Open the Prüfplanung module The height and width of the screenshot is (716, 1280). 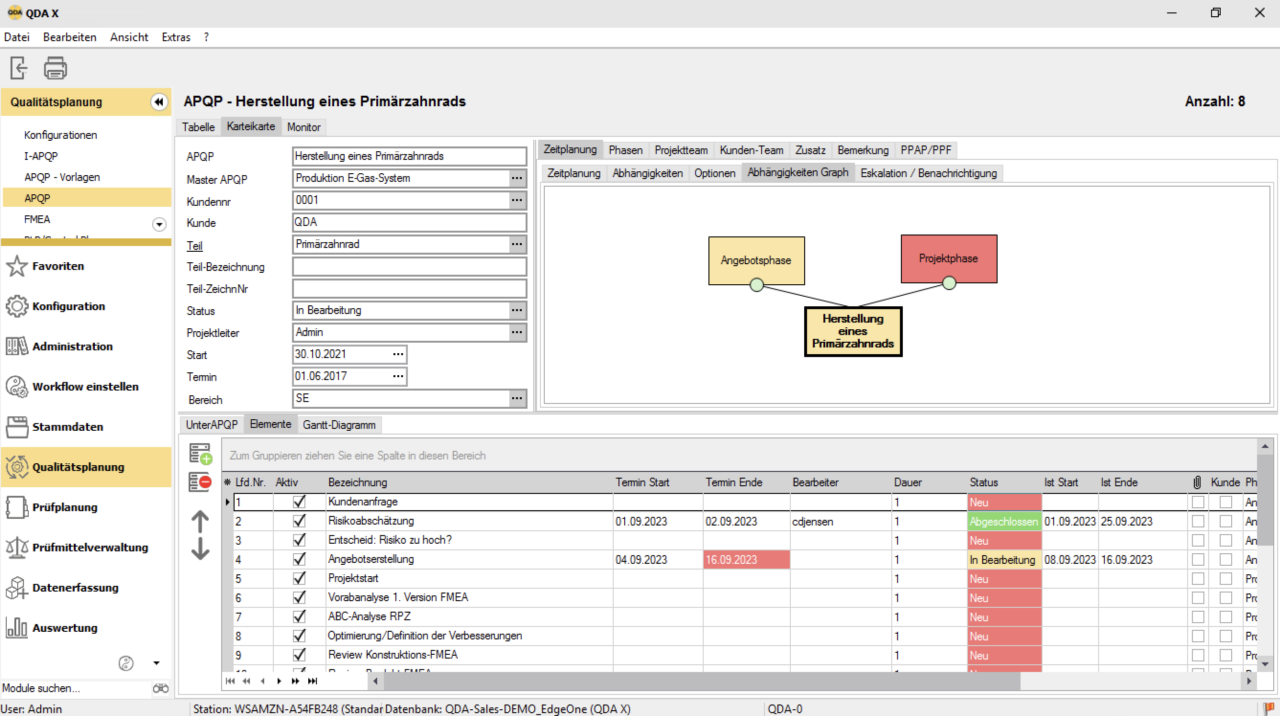coord(86,507)
